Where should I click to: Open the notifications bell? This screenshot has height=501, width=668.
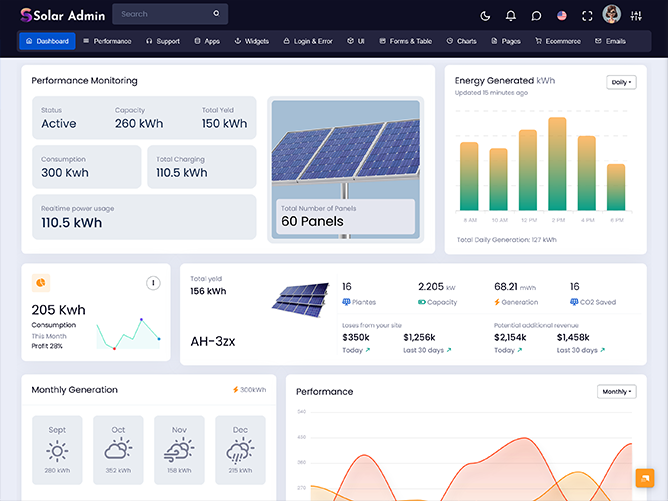(x=511, y=15)
